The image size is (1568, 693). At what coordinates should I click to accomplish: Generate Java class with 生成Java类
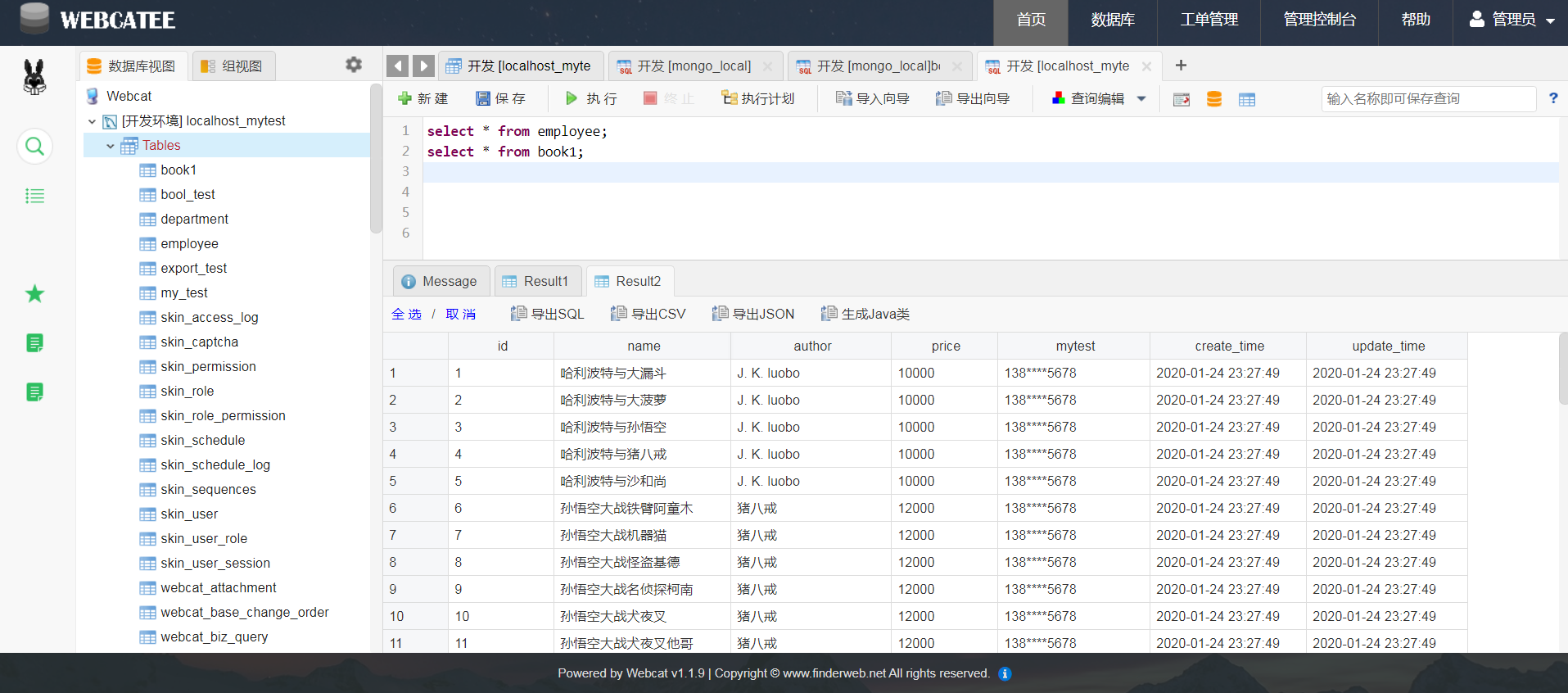click(865, 314)
